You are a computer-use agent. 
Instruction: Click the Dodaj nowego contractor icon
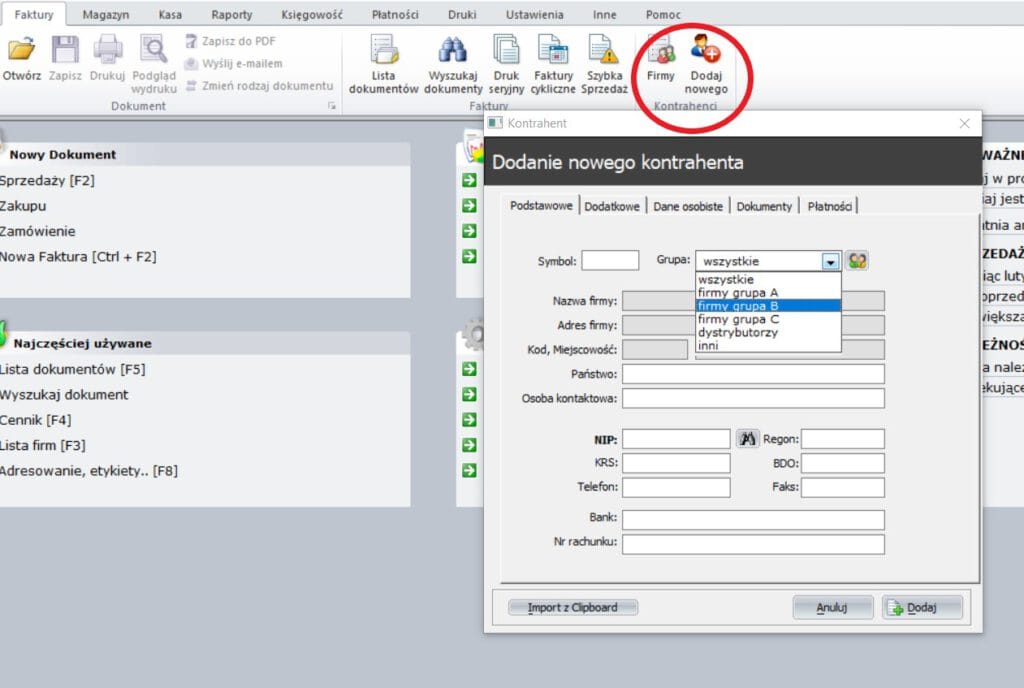point(706,52)
